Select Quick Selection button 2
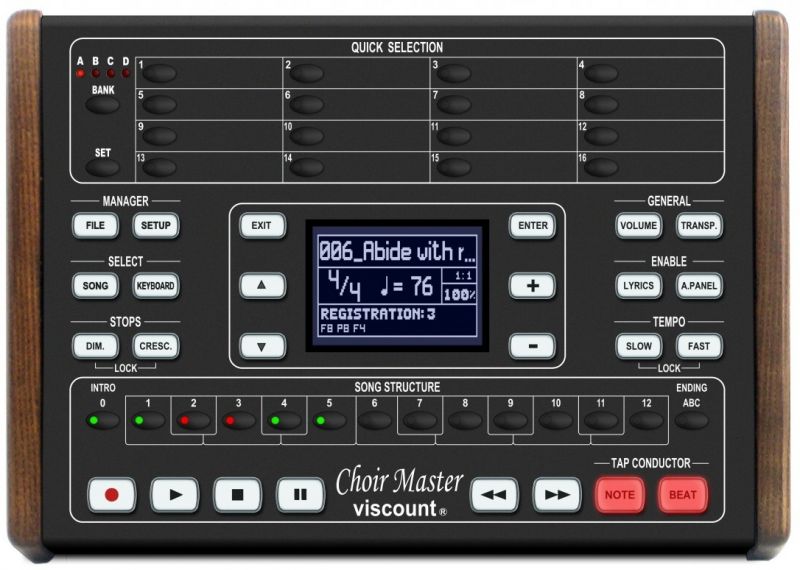Image resolution: width=800 pixels, height=570 pixels. coord(307,73)
